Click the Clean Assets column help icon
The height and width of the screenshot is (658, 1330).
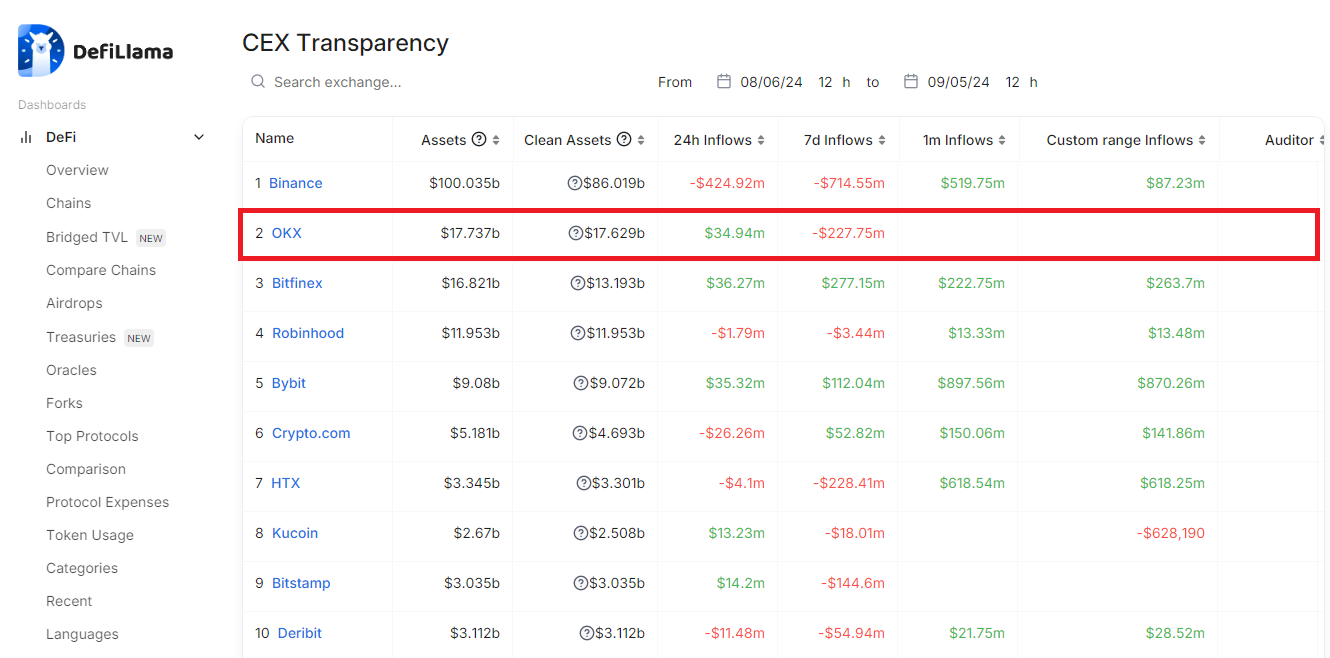point(625,139)
